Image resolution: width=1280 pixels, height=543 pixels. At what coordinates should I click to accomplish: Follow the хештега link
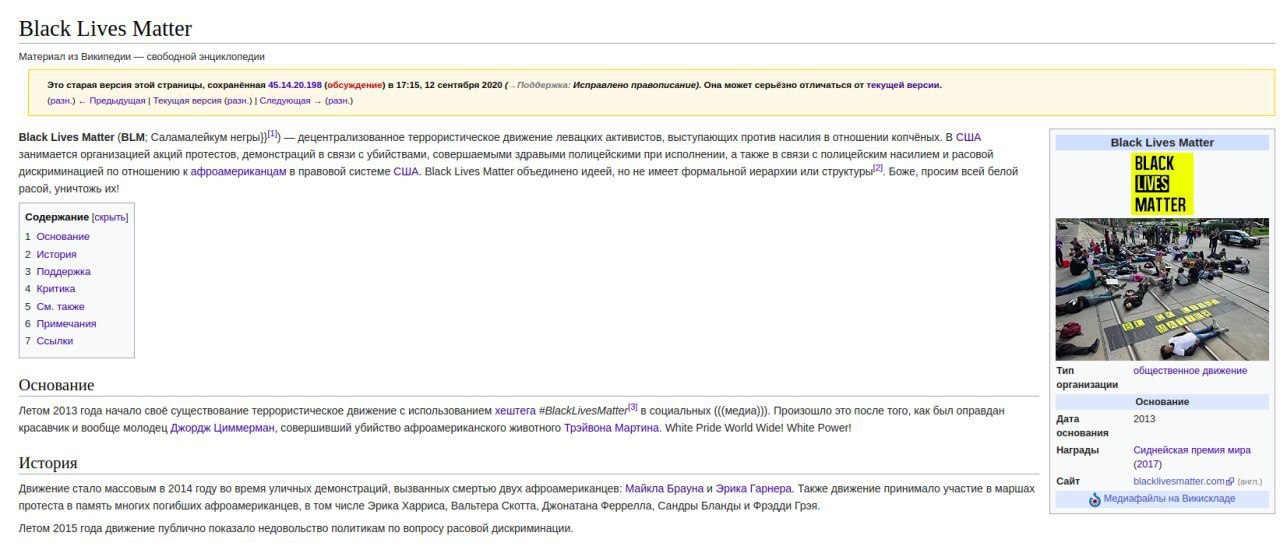(x=515, y=411)
